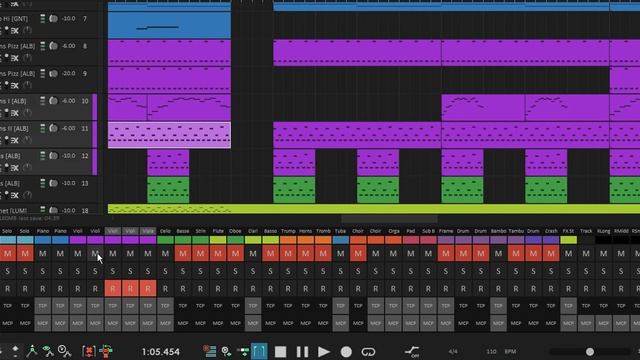Mute the Clari track
Viewport: 640px width, 360px height.
(x=253, y=254)
